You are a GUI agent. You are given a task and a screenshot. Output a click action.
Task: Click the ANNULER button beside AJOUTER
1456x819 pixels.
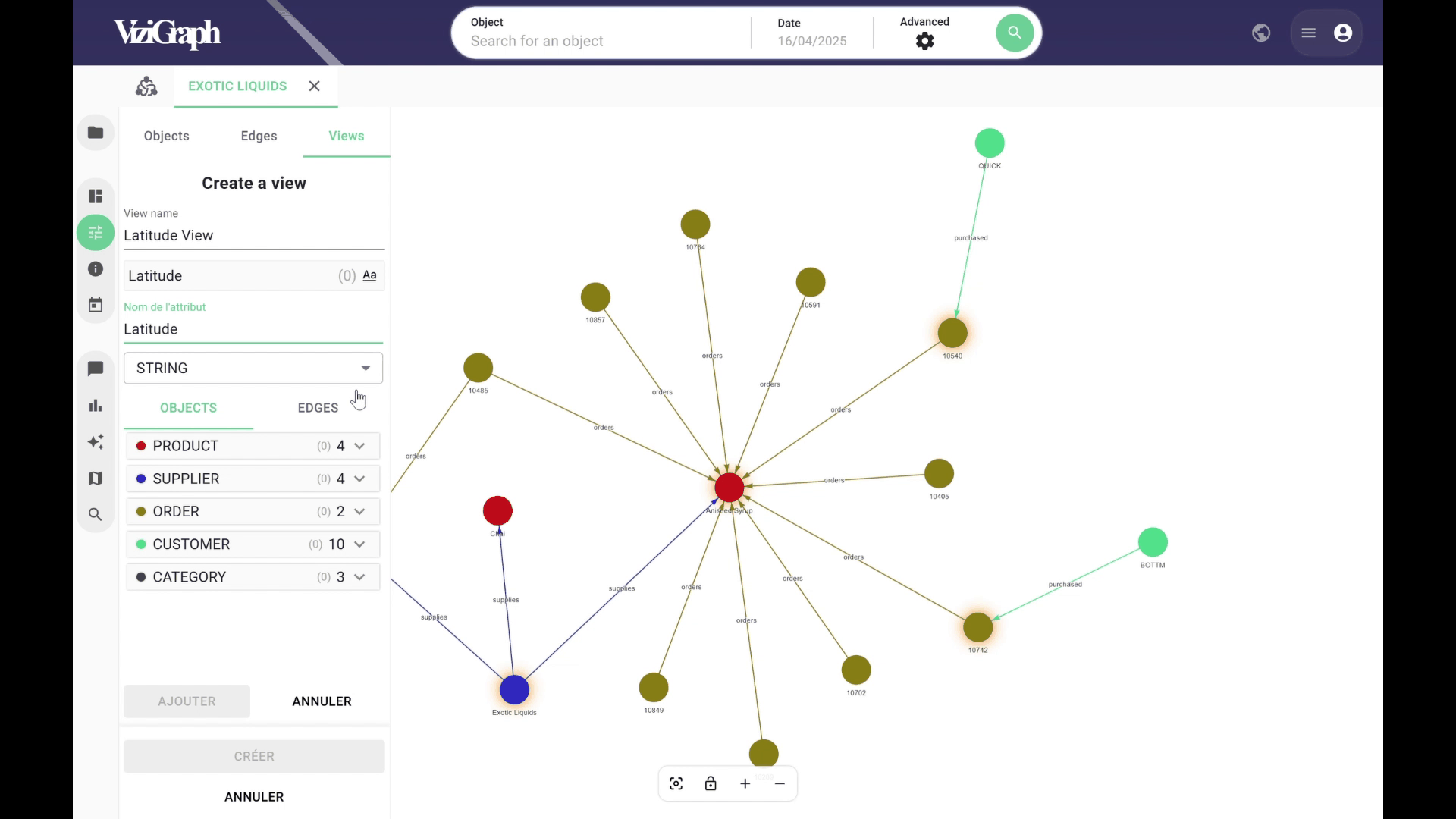[x=322, y=701]
